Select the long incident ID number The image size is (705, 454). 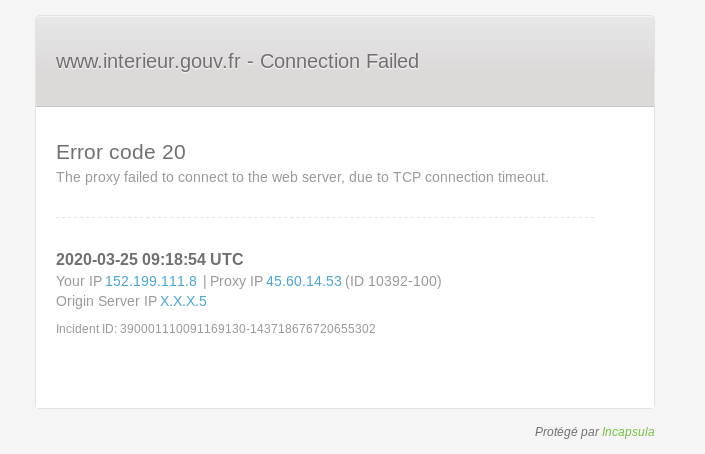click(248, 329)
